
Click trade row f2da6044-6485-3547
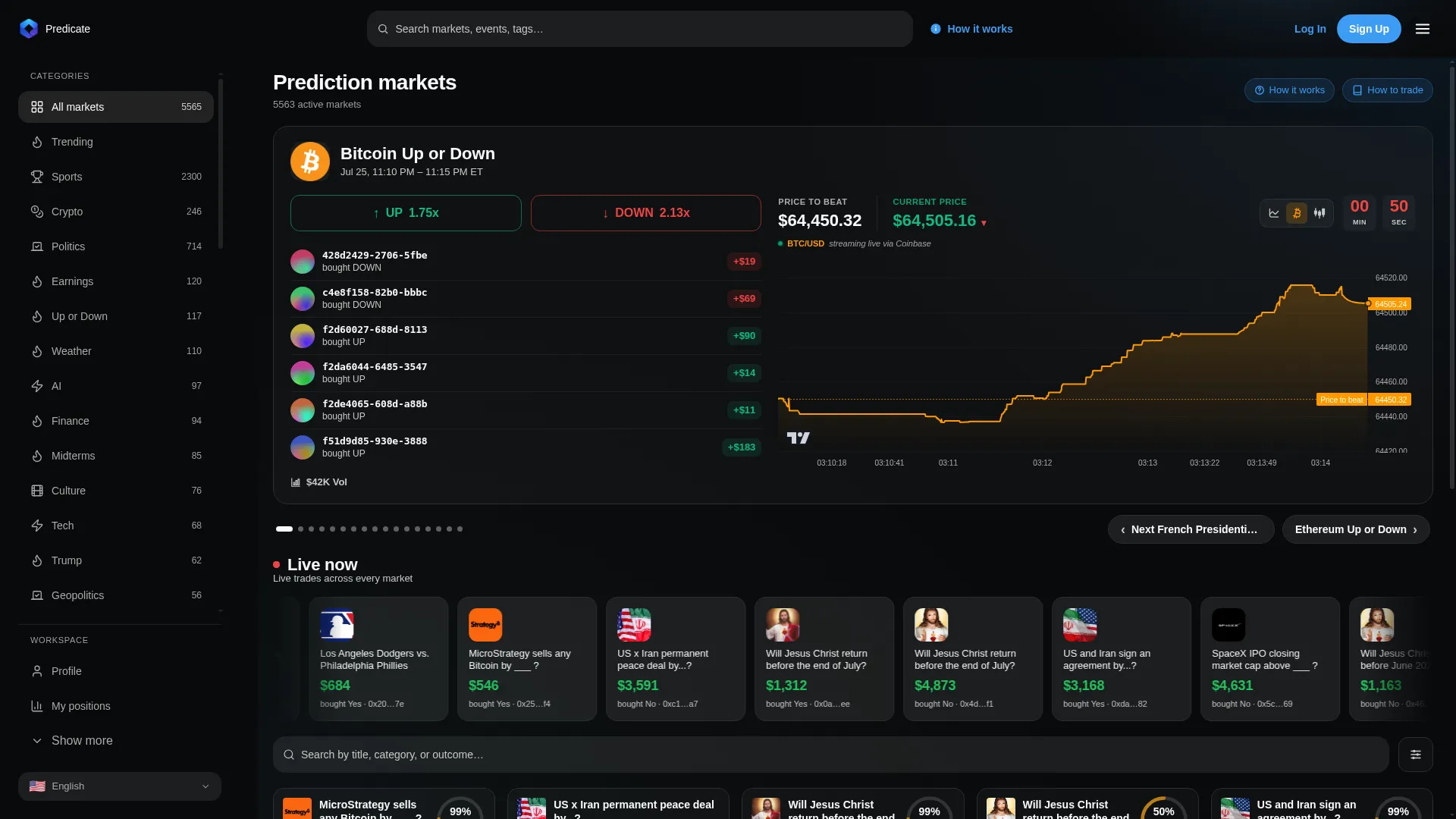[526, 373]
